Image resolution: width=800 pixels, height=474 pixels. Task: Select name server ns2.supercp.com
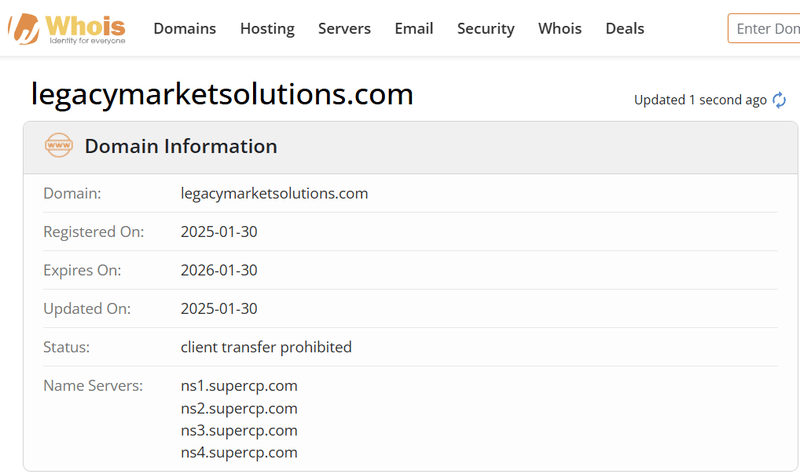click(239, 408)
